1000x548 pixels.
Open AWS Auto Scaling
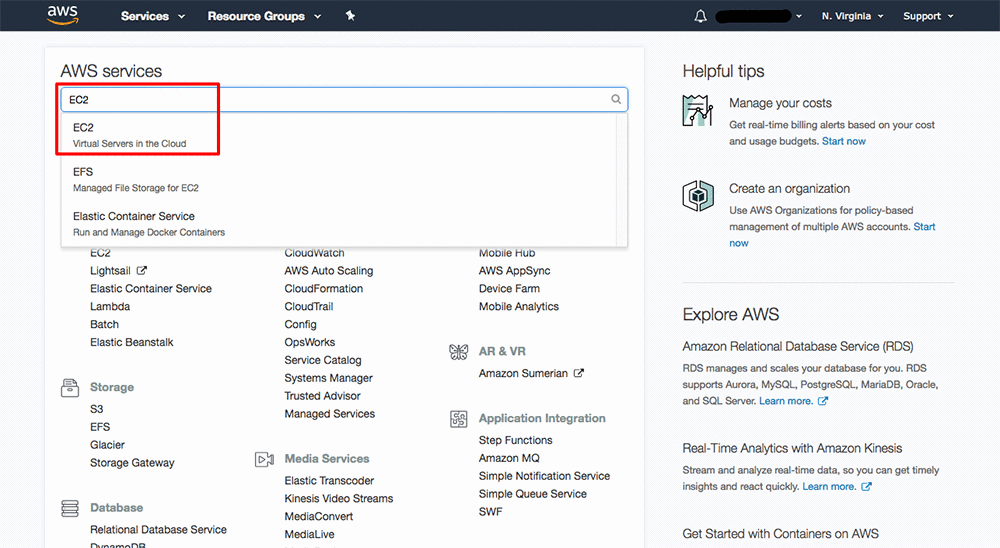328,270
